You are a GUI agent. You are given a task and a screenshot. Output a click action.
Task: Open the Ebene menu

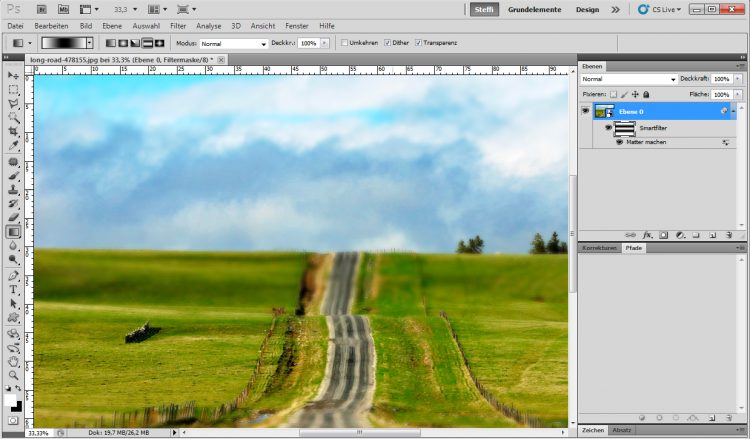point(112,26)
